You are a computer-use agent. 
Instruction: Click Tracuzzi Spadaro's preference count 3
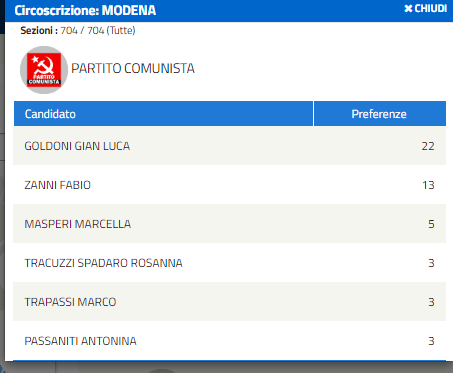431,263
